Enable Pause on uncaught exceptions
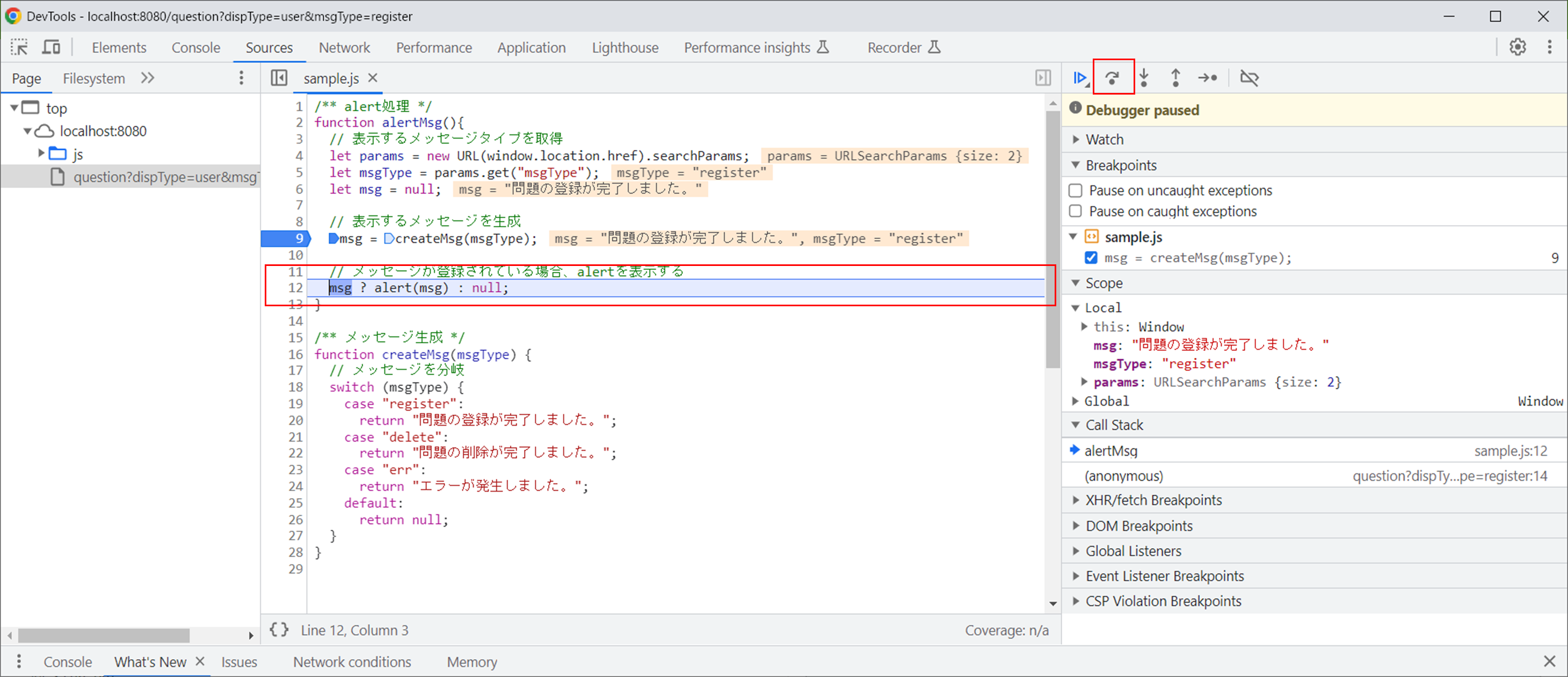This screenshot has width=1568, height=677. click(x=1076, y=191)
